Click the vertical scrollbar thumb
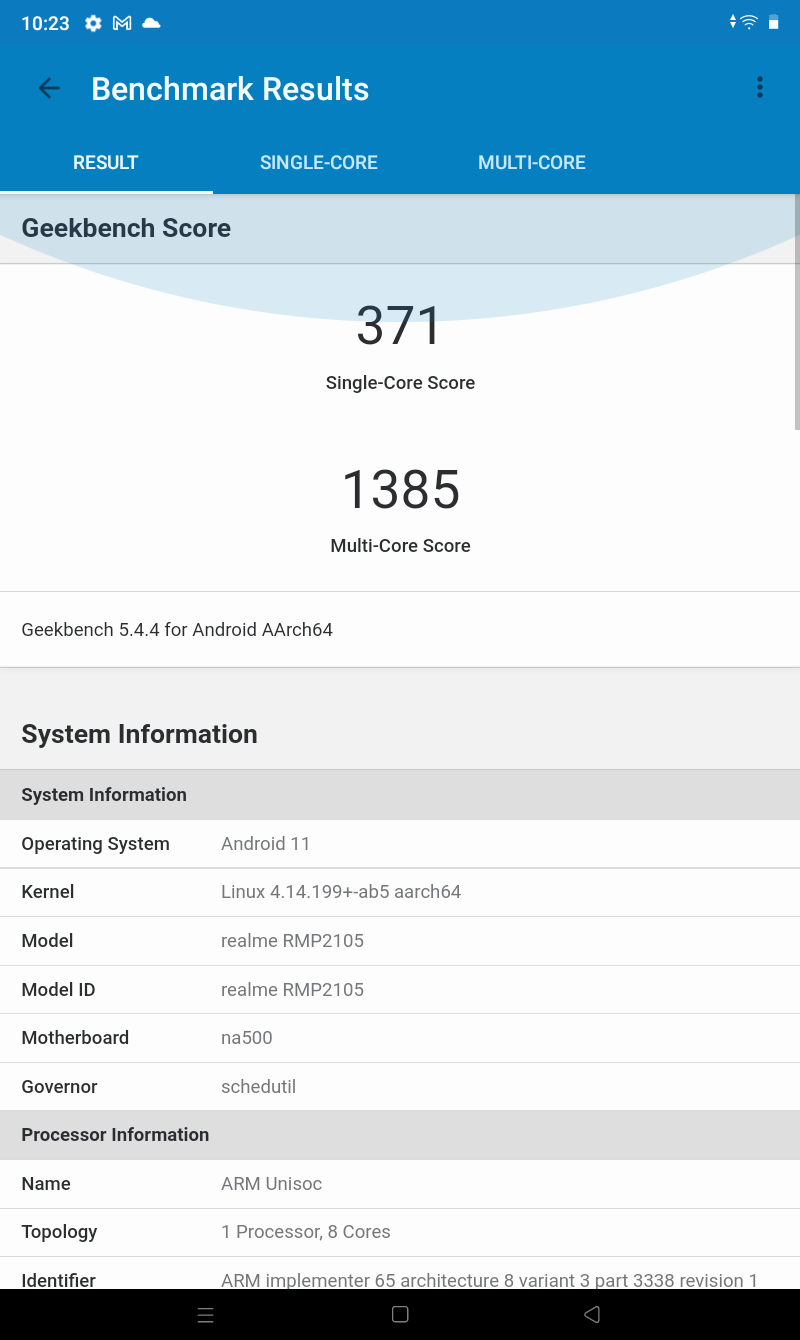This screenshot has width=800, height=1340. [x=796, y=312]
